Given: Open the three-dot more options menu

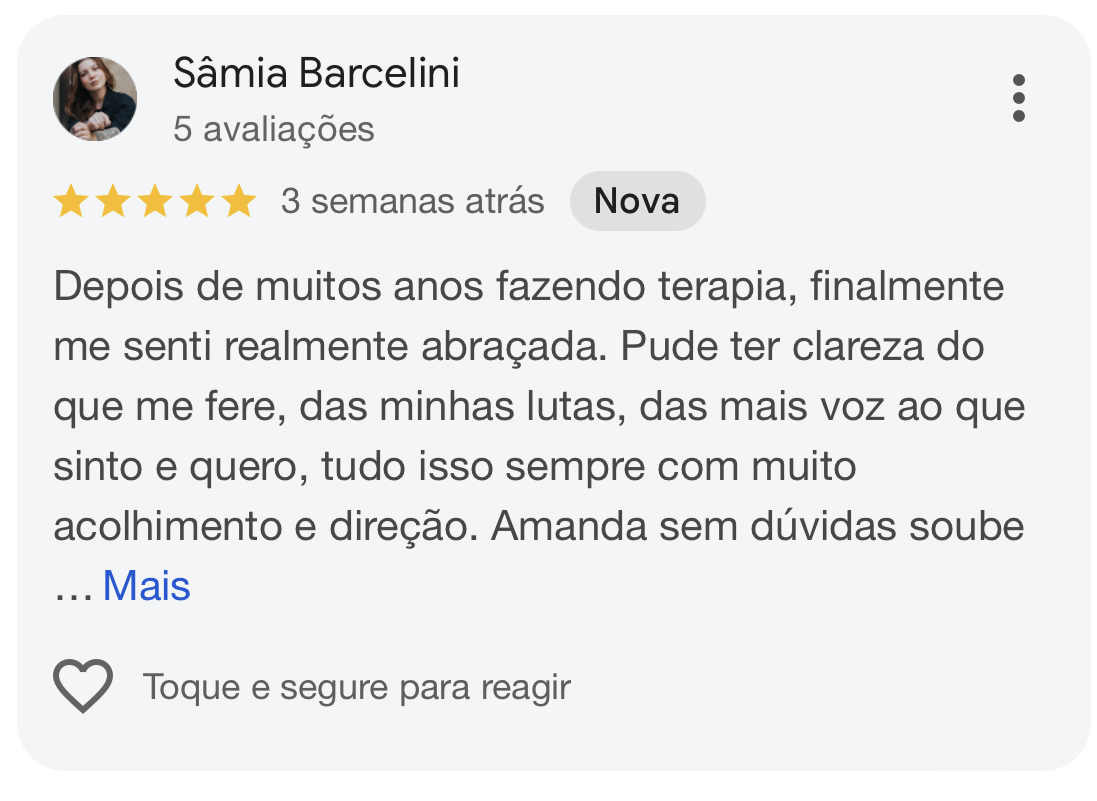Looking at the screenshot, I should tap(1018, 98).
